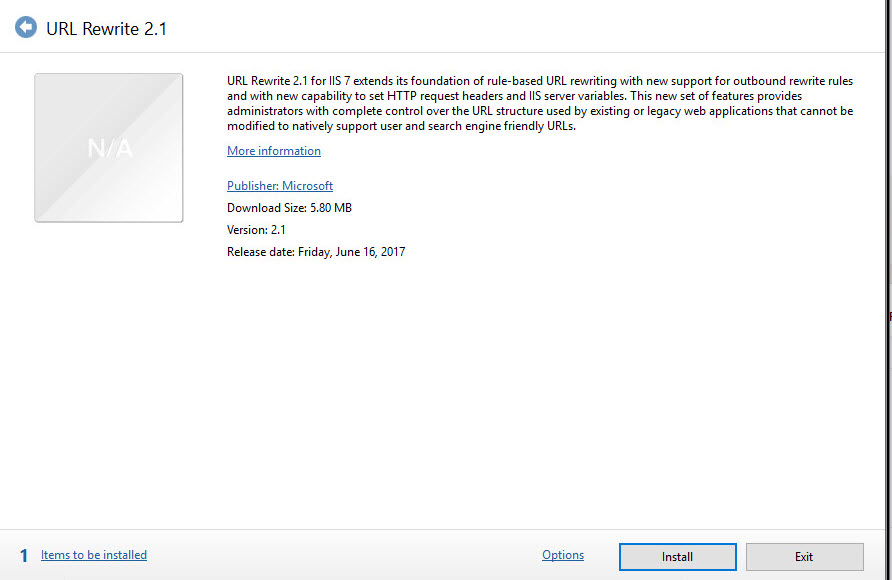Image resolution: width=892 pixels, height=580 pixels.
Task: Click the product description's first line
Action: (540, 81)
